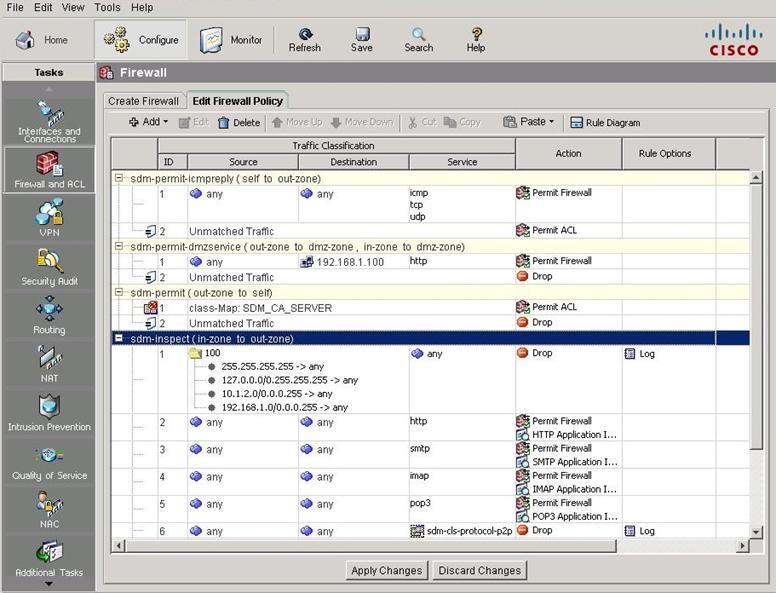Select Firewall and ACL task
Screen dimensions: 776x593
tap(49, 170)
